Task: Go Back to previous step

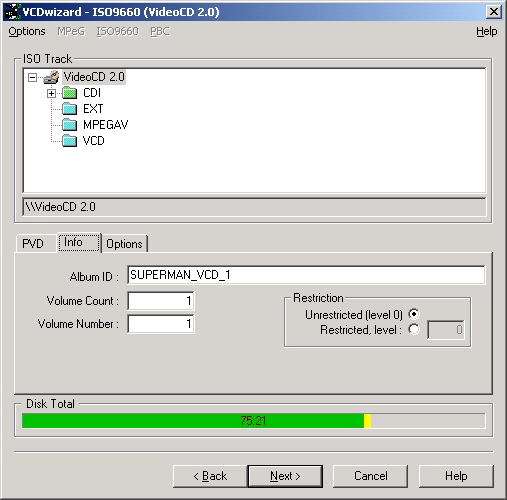Action: point(210,476)
